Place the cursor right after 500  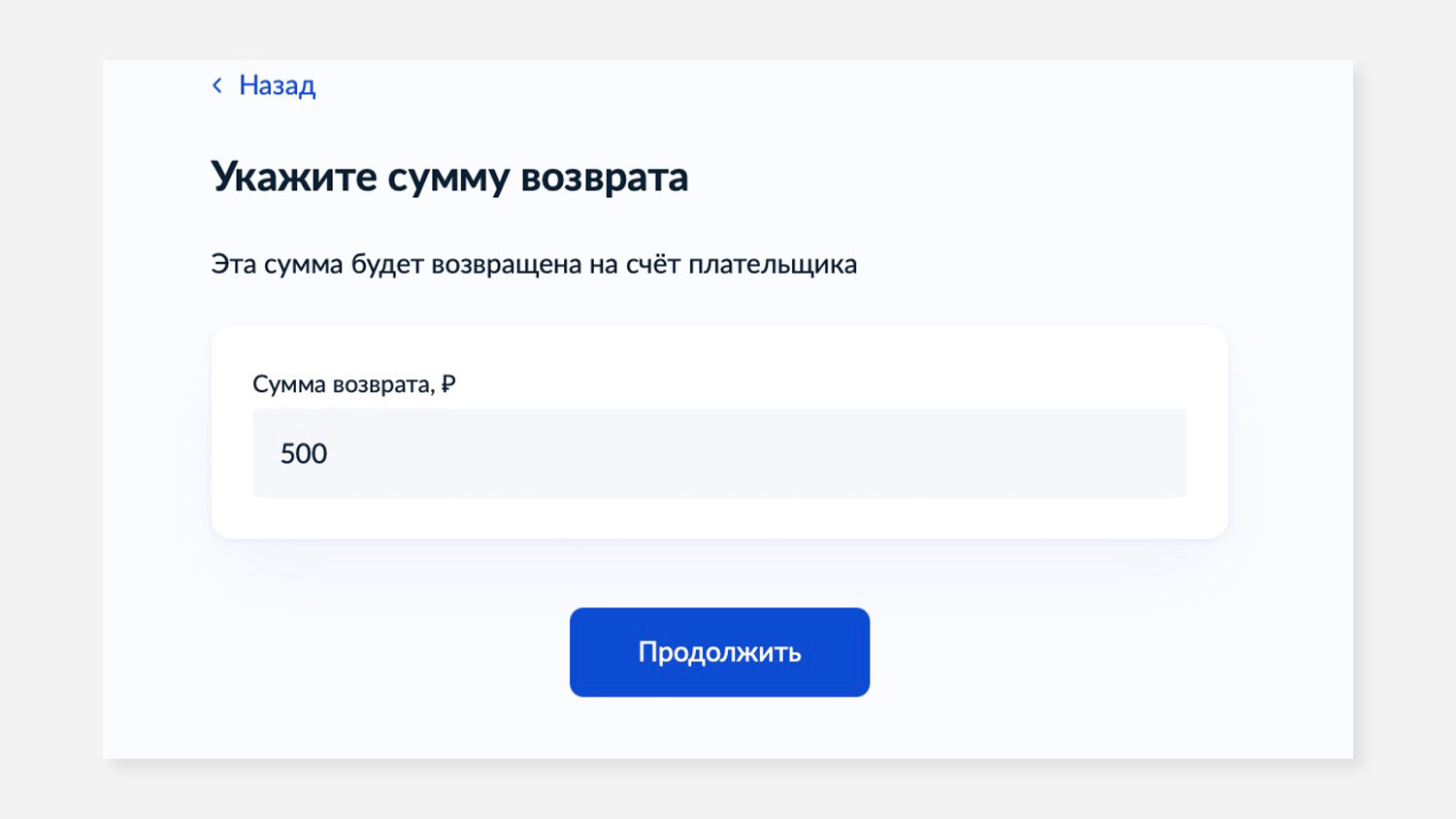pyautogui.click(x=330, y=453)
